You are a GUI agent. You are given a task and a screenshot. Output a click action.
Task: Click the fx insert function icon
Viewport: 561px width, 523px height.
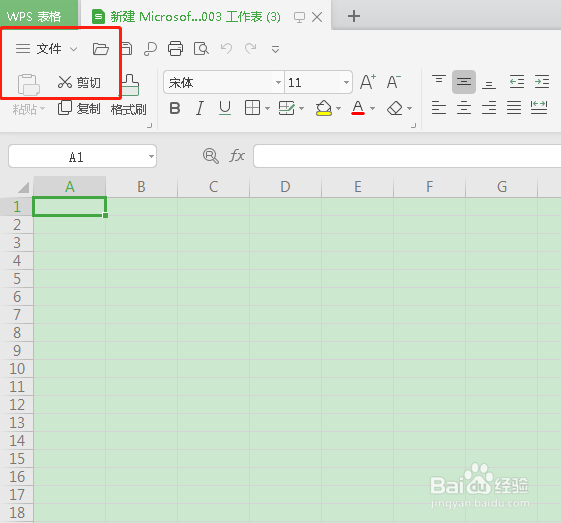pos(237,156)
